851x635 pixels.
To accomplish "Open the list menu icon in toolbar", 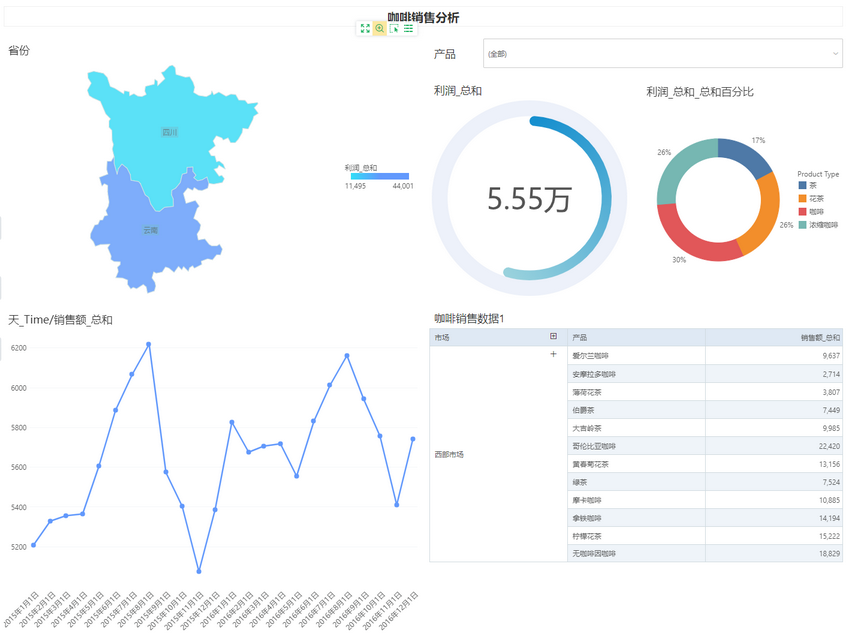I will click(x=409, y=29).
